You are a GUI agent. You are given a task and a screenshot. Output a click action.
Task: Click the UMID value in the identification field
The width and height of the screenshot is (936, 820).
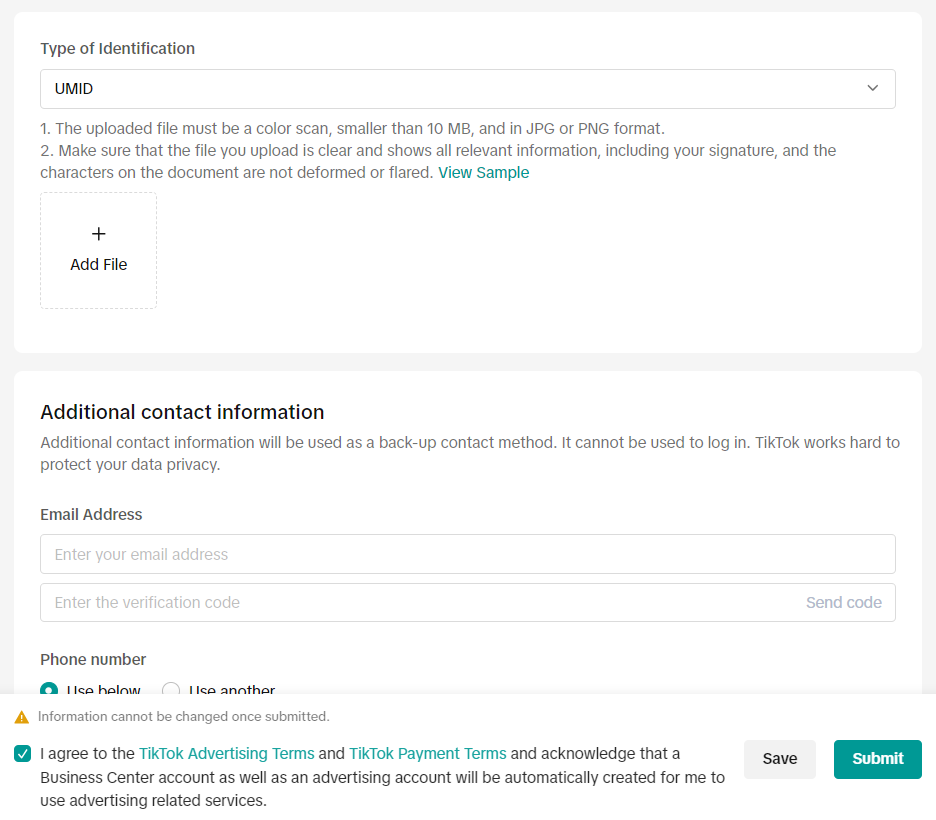(x=74, y=89)
